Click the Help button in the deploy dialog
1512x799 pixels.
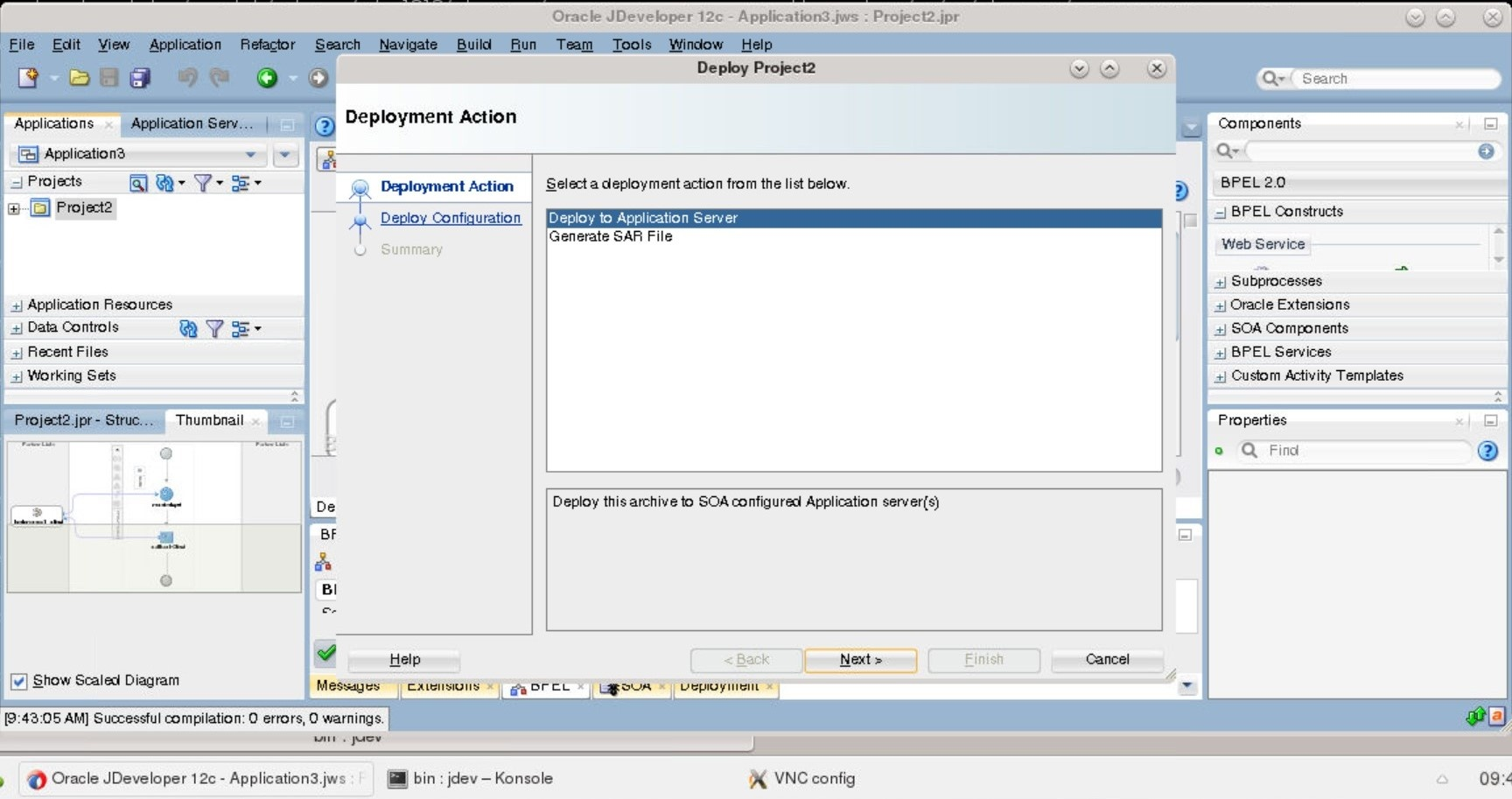[x=404, y=660]
